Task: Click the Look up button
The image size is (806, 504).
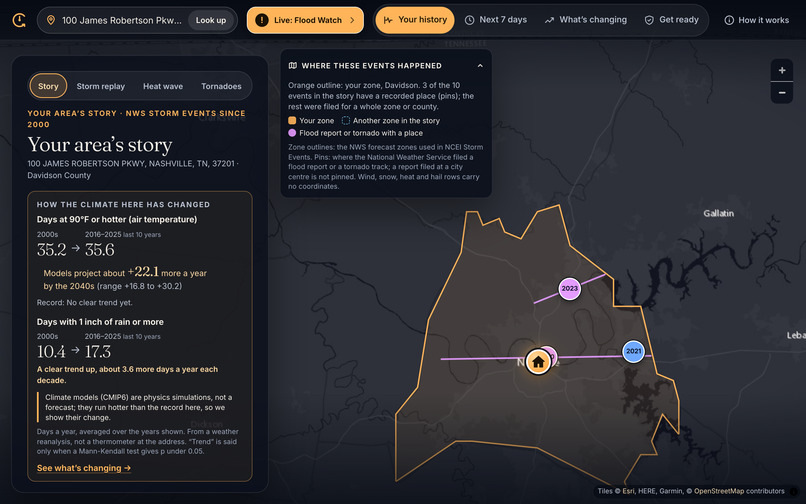Action: tap(211, 20)
